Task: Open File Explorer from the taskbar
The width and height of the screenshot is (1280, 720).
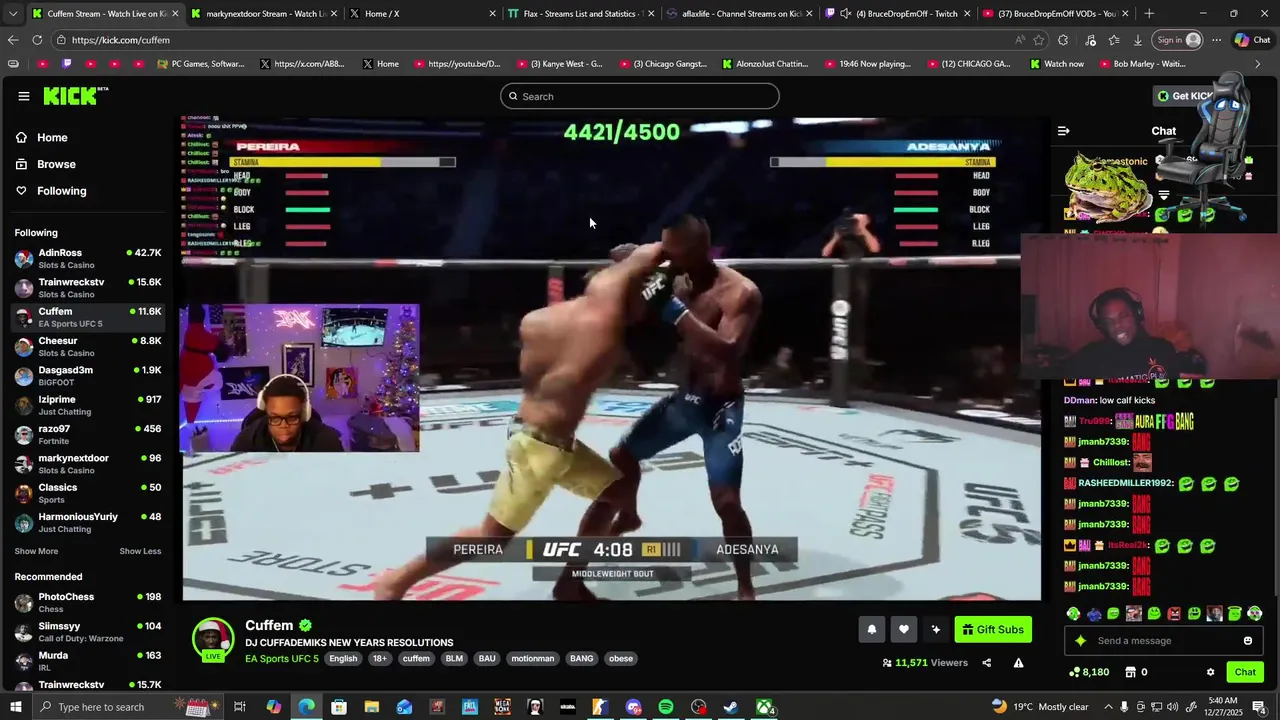Action: [x=371, y=707]
